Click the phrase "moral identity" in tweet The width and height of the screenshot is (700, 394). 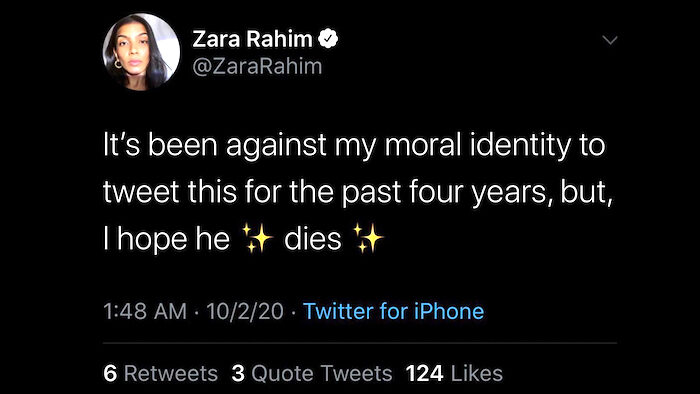pyautogui.click(x=477, y=146)
